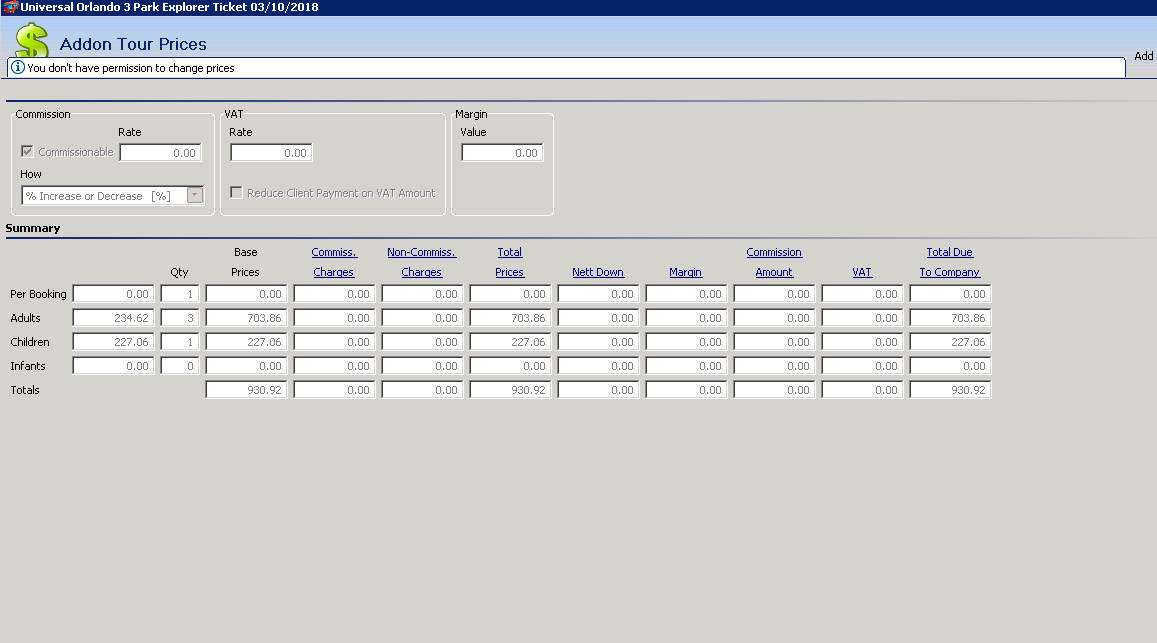Click the Per Booking Total Due field
This screenshot has height=643, width=1157.
[950, 294]
